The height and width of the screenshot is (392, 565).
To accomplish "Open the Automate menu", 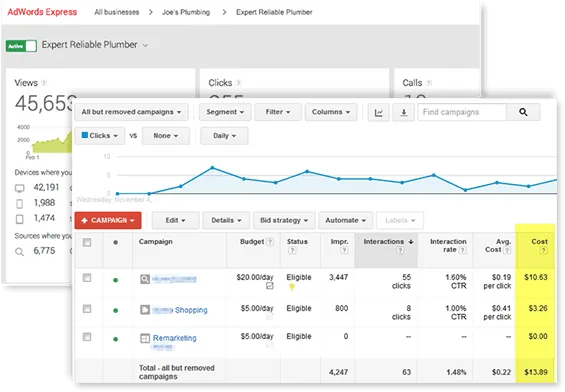I will 345,220.
